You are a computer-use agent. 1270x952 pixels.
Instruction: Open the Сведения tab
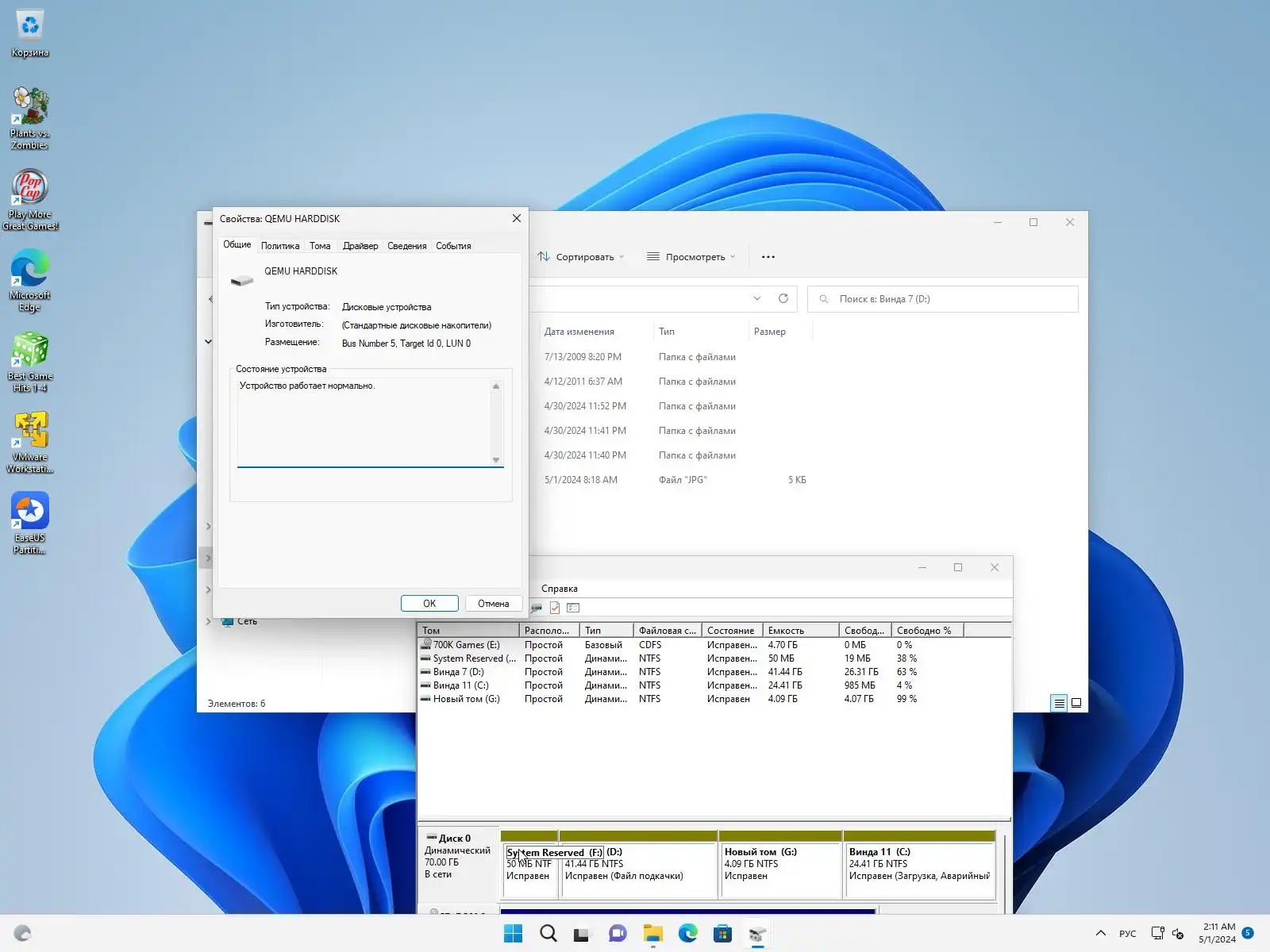407,246
